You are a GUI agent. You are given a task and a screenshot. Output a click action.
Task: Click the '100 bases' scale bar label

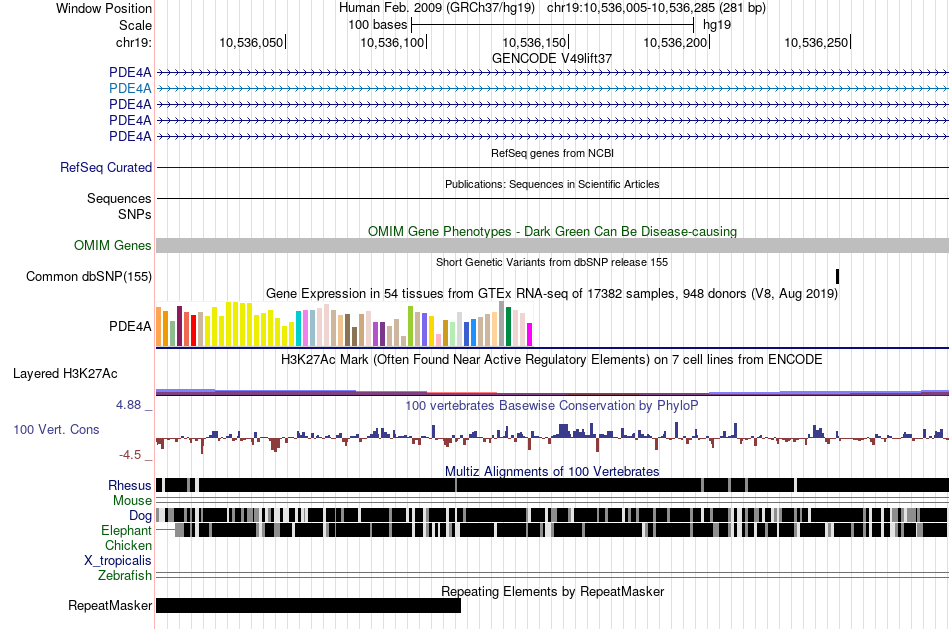(x=377, y=25)
